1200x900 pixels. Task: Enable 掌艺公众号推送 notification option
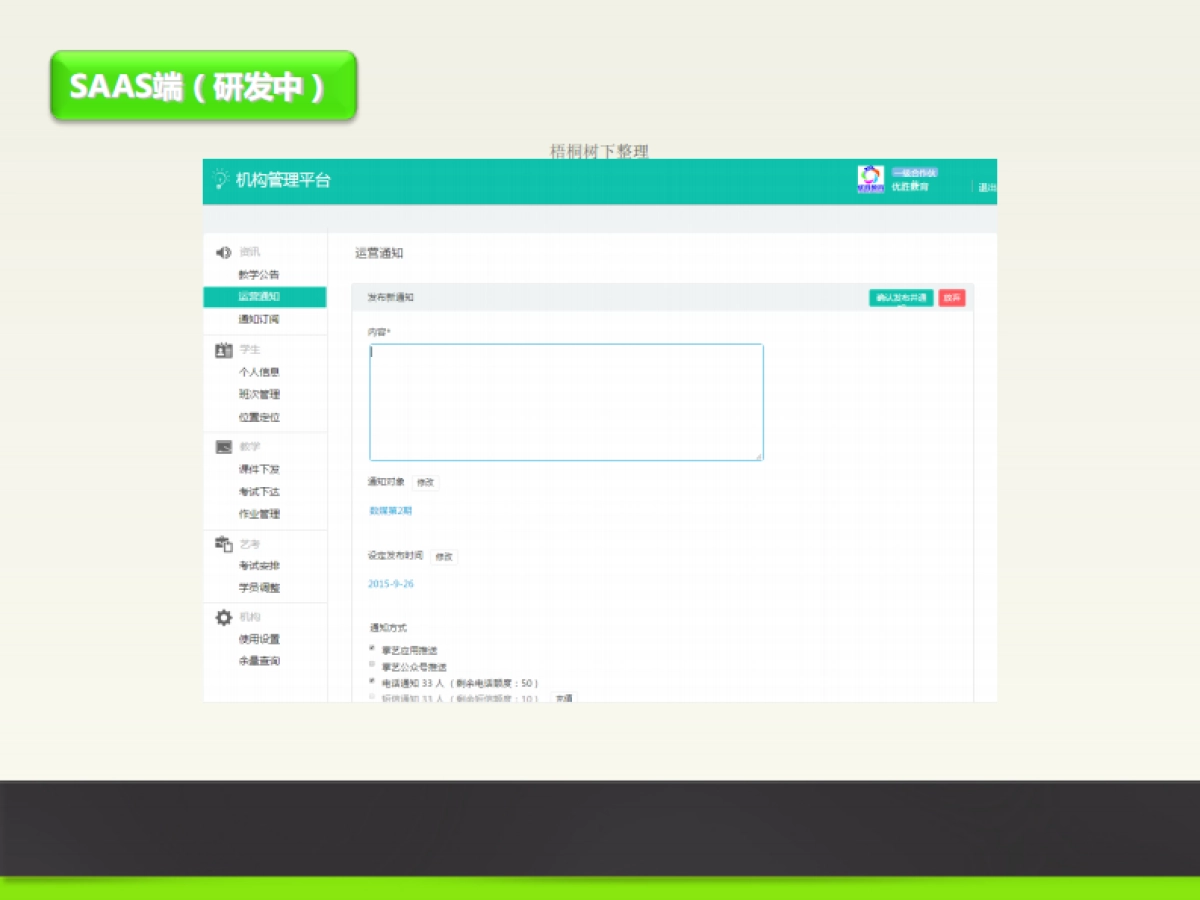[370, 665]
